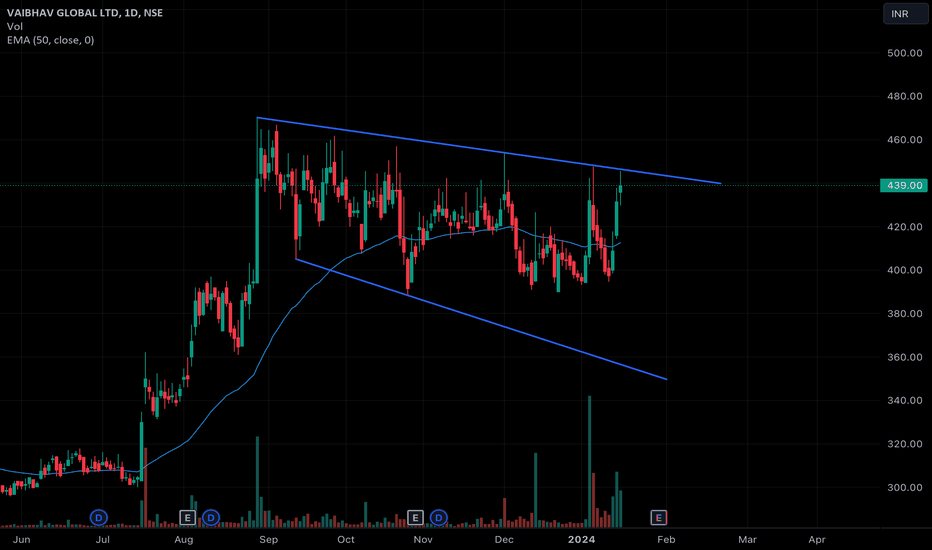932x550 pixels.
Task: Click the 360.00 price axis label
Action: tap(905, 357)
